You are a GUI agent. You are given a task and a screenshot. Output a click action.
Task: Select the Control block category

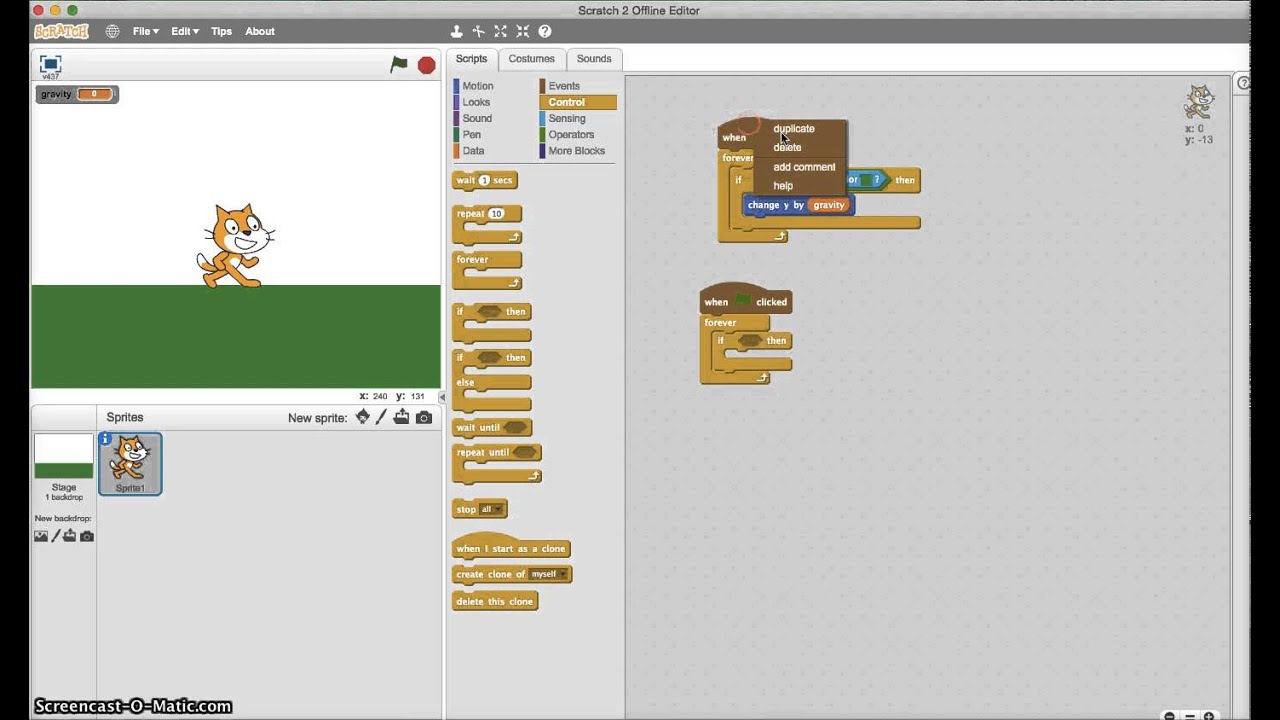[578, 102]
